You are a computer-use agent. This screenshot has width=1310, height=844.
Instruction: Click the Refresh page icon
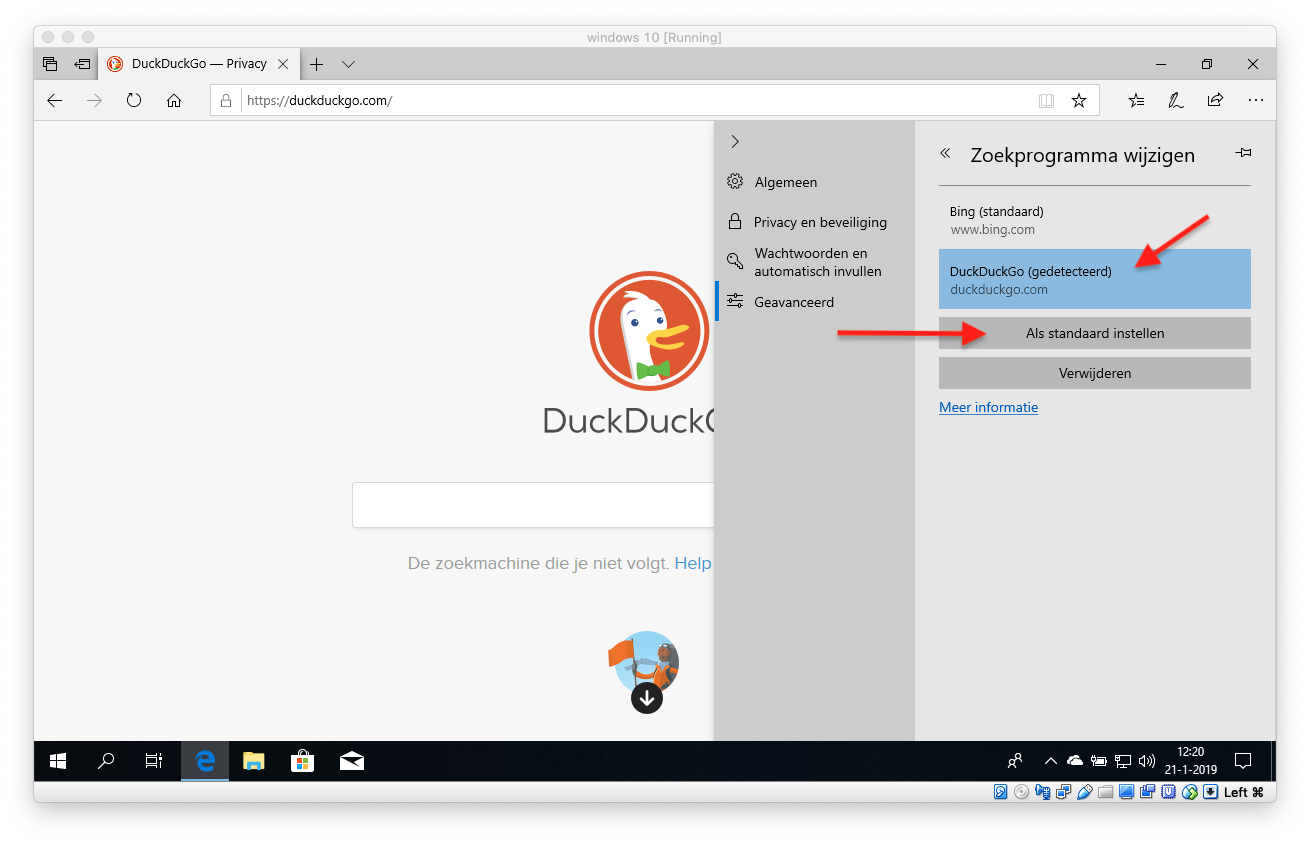point(134,101)
